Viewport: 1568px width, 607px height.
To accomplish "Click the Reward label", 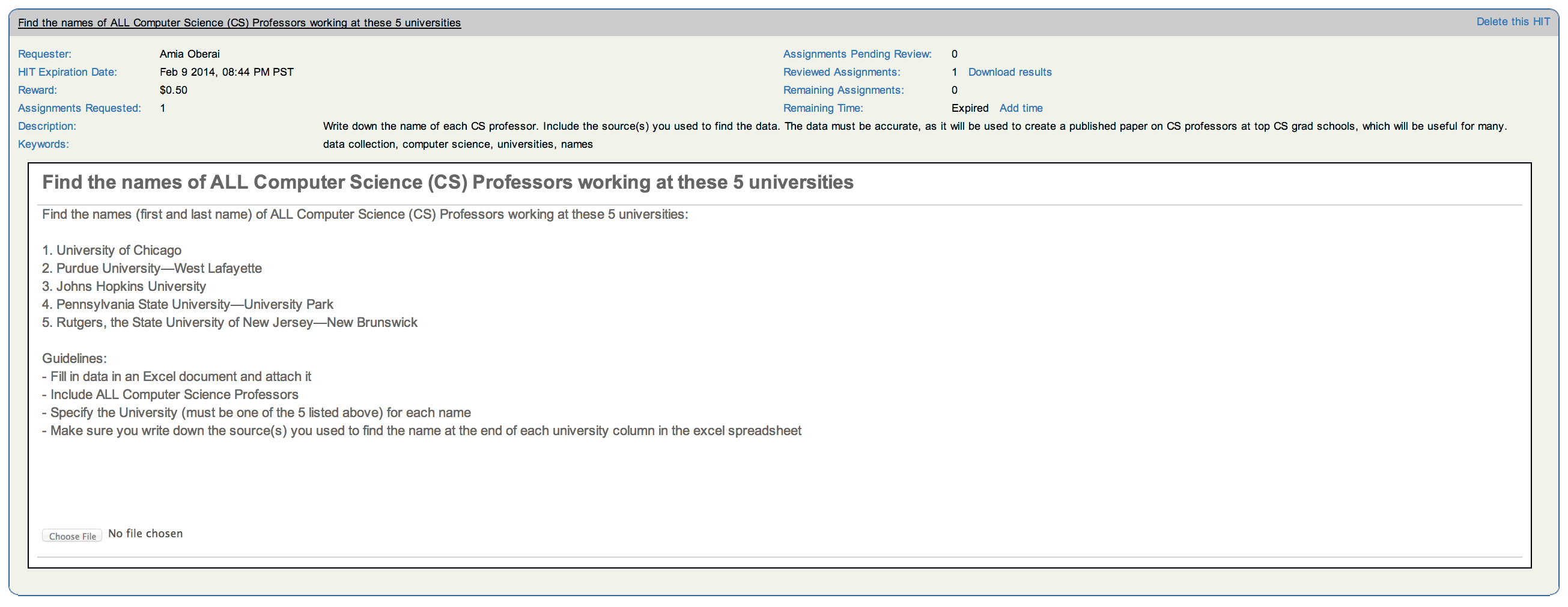I will coord(37,90).
